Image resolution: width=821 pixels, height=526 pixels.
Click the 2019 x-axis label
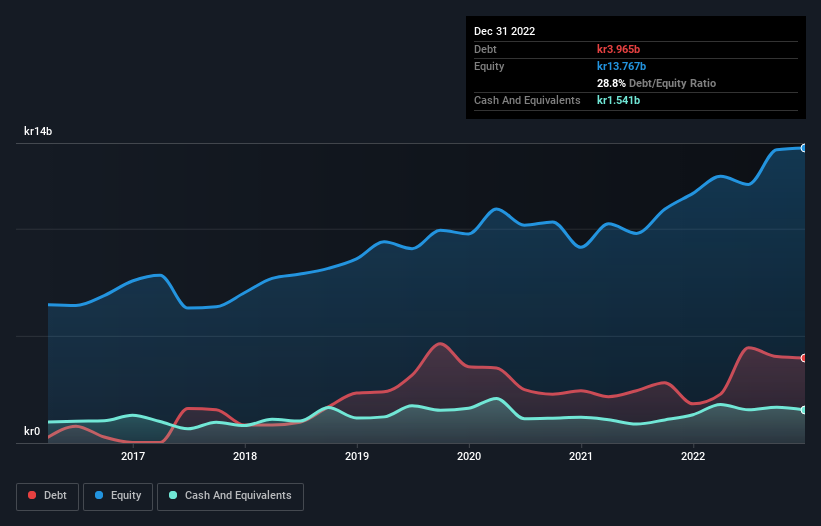click(357, 456)
